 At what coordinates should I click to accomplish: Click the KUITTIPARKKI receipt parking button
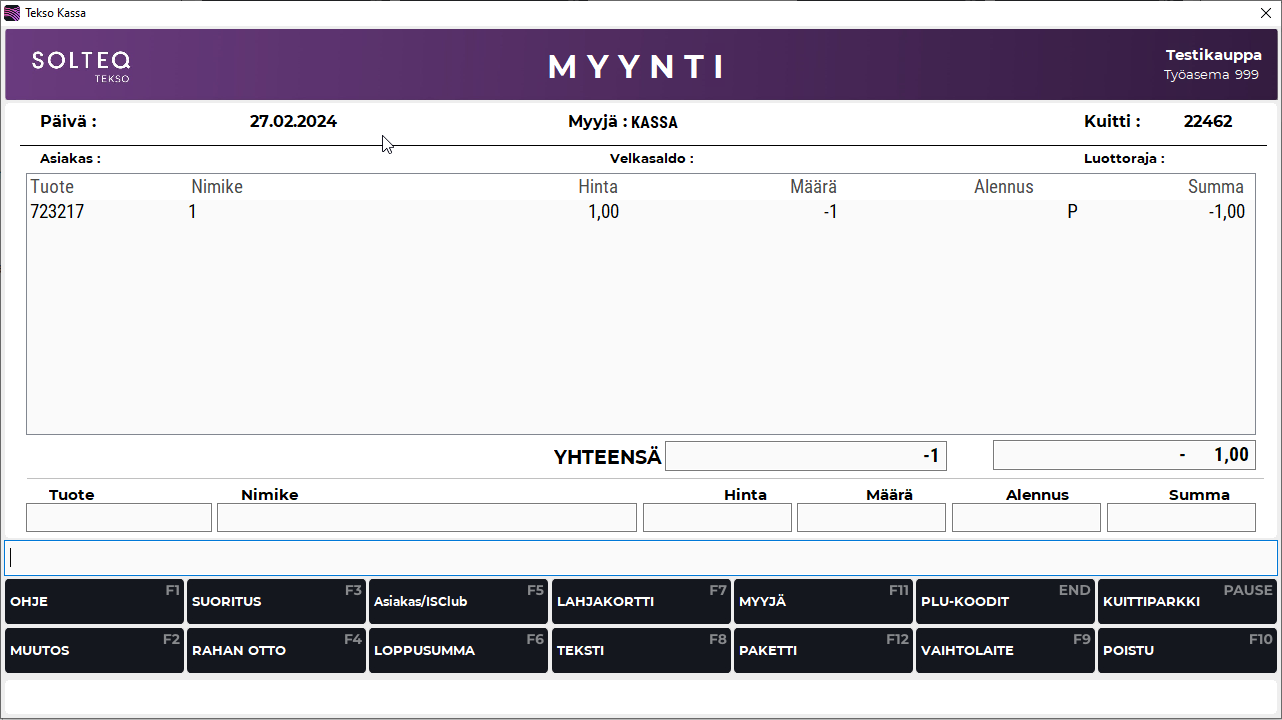(1187, 602)
